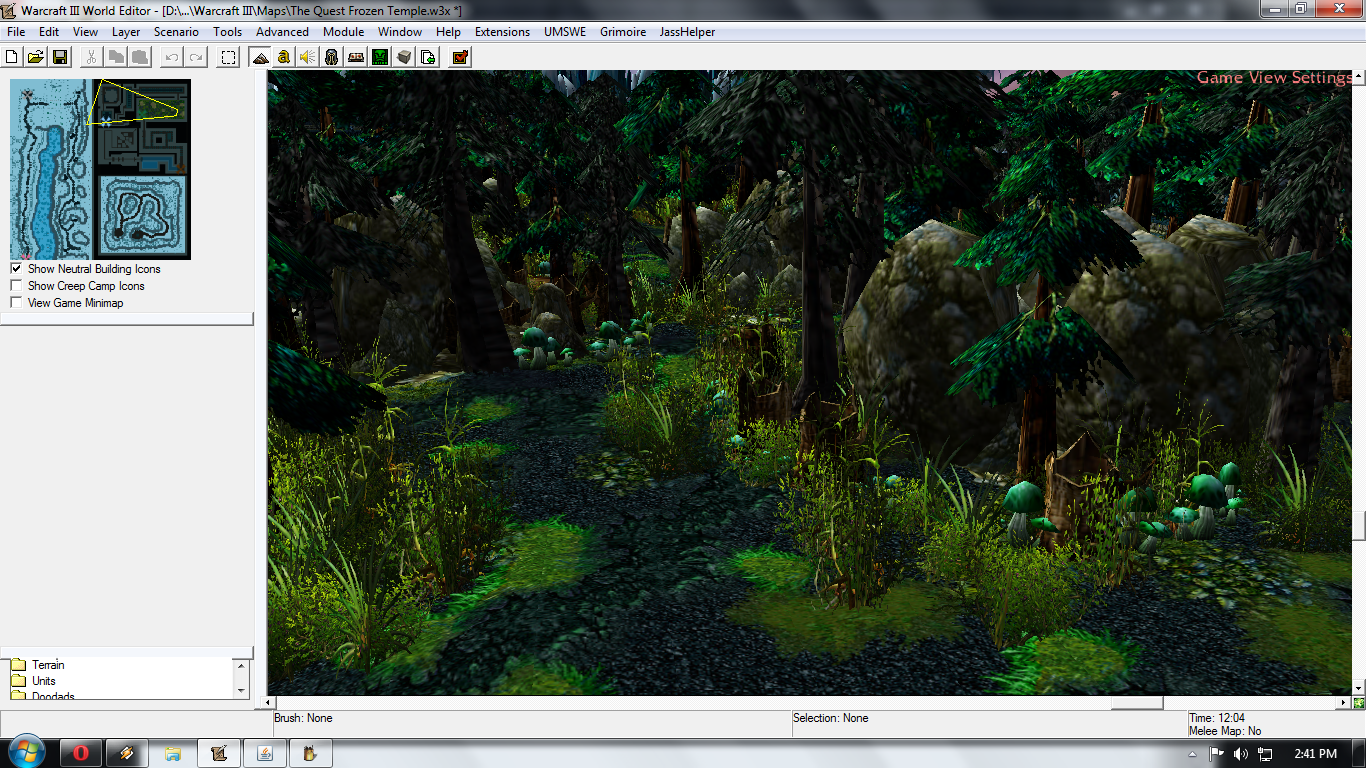Redo action via toolbar arrow
The image size is (1366, 768).
(x=196, y=57)
